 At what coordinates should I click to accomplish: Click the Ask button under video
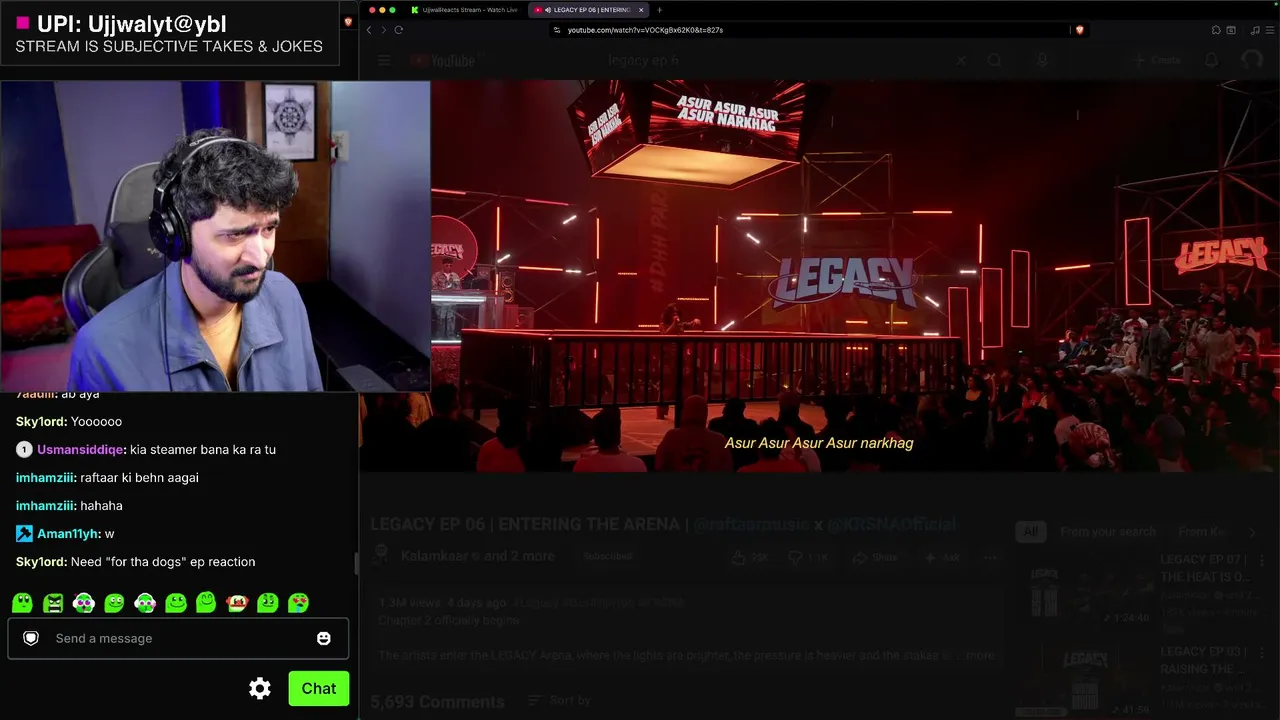(941, 557)
